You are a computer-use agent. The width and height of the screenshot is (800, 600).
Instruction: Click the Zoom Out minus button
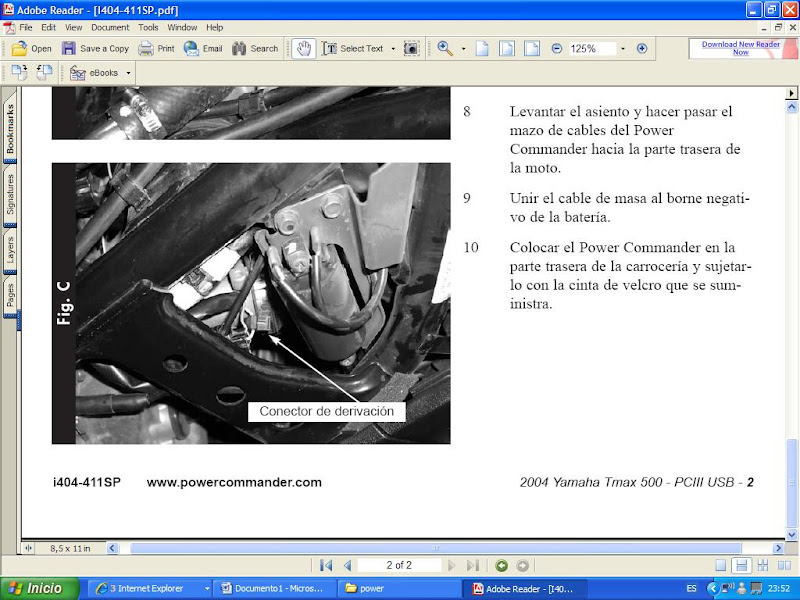pos(557,48)
